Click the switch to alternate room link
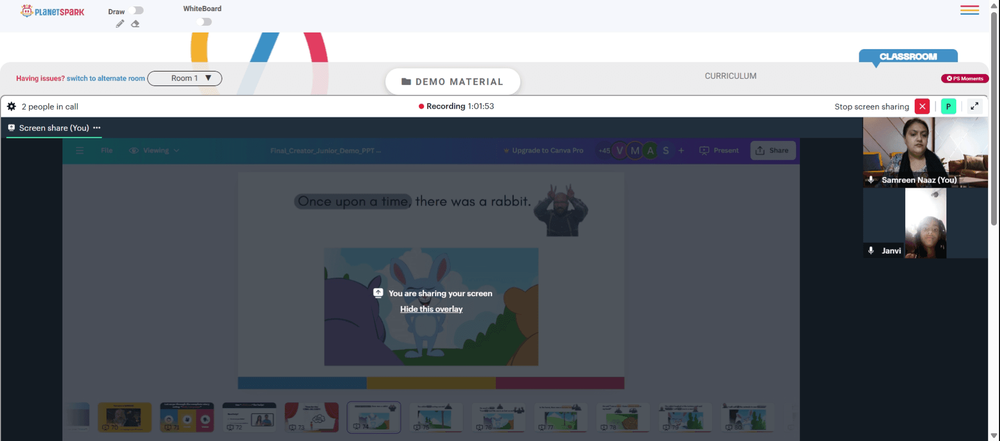Viewport: 1000px width, 441px height. click(x=106, y=78)
